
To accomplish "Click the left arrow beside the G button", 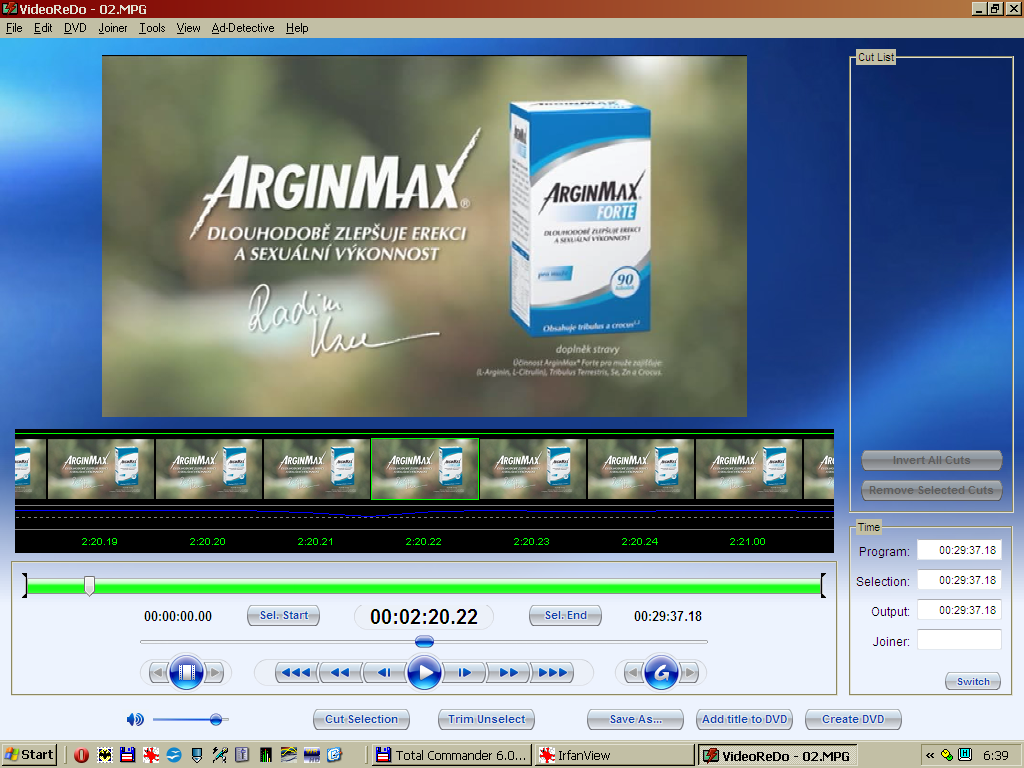I will (x=633, y=672).
